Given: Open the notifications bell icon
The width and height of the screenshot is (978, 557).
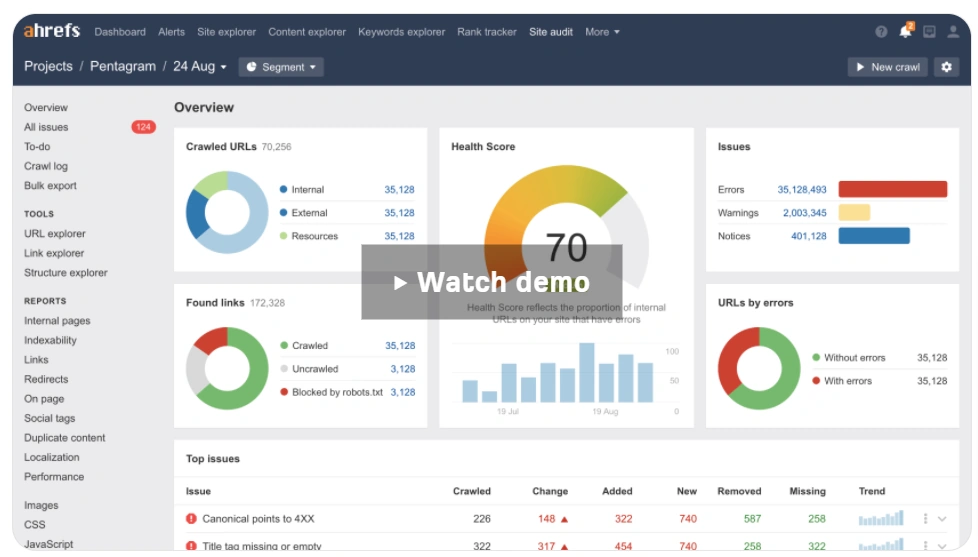Looking at the screenshot, I should coord(905,32).
